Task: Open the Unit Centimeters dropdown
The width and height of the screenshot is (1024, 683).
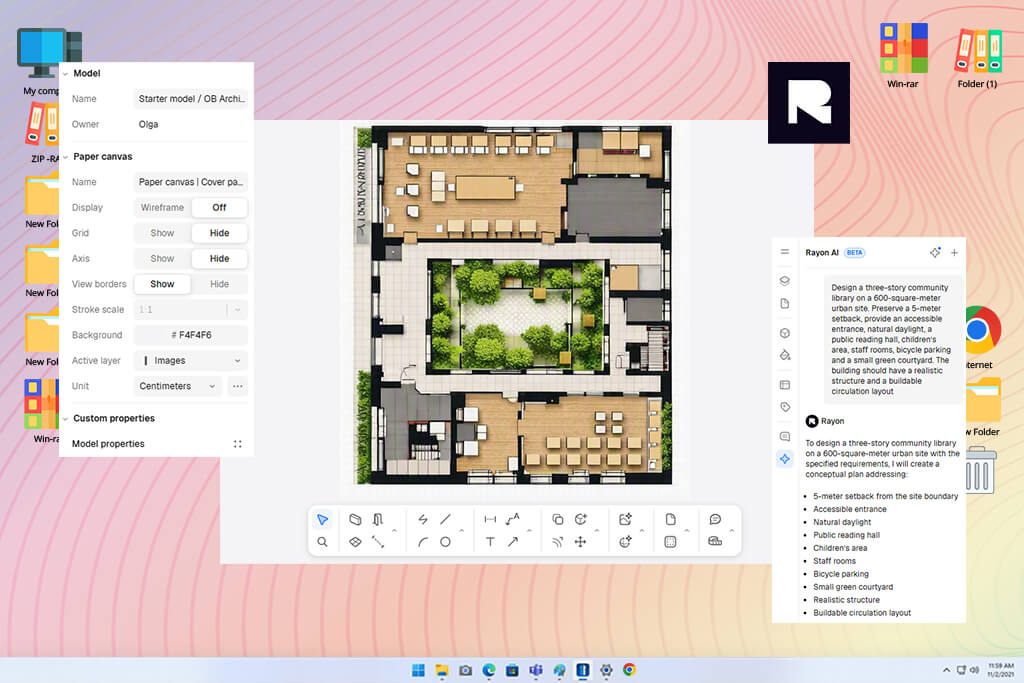Action: (x=178, y=386)
